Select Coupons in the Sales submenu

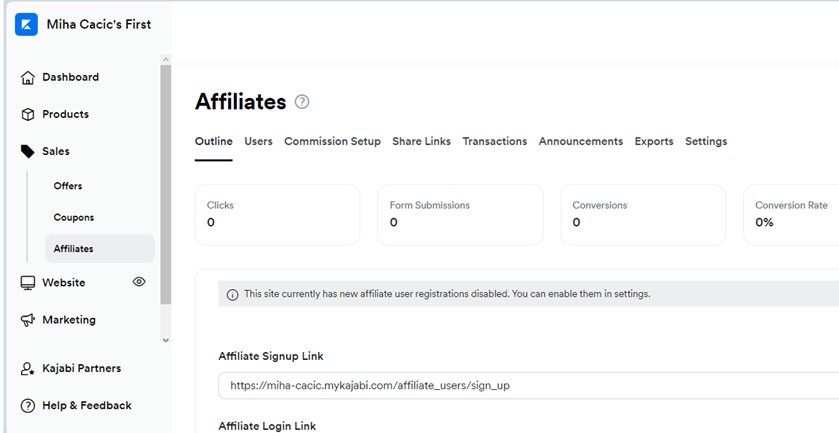click(74, 217)
